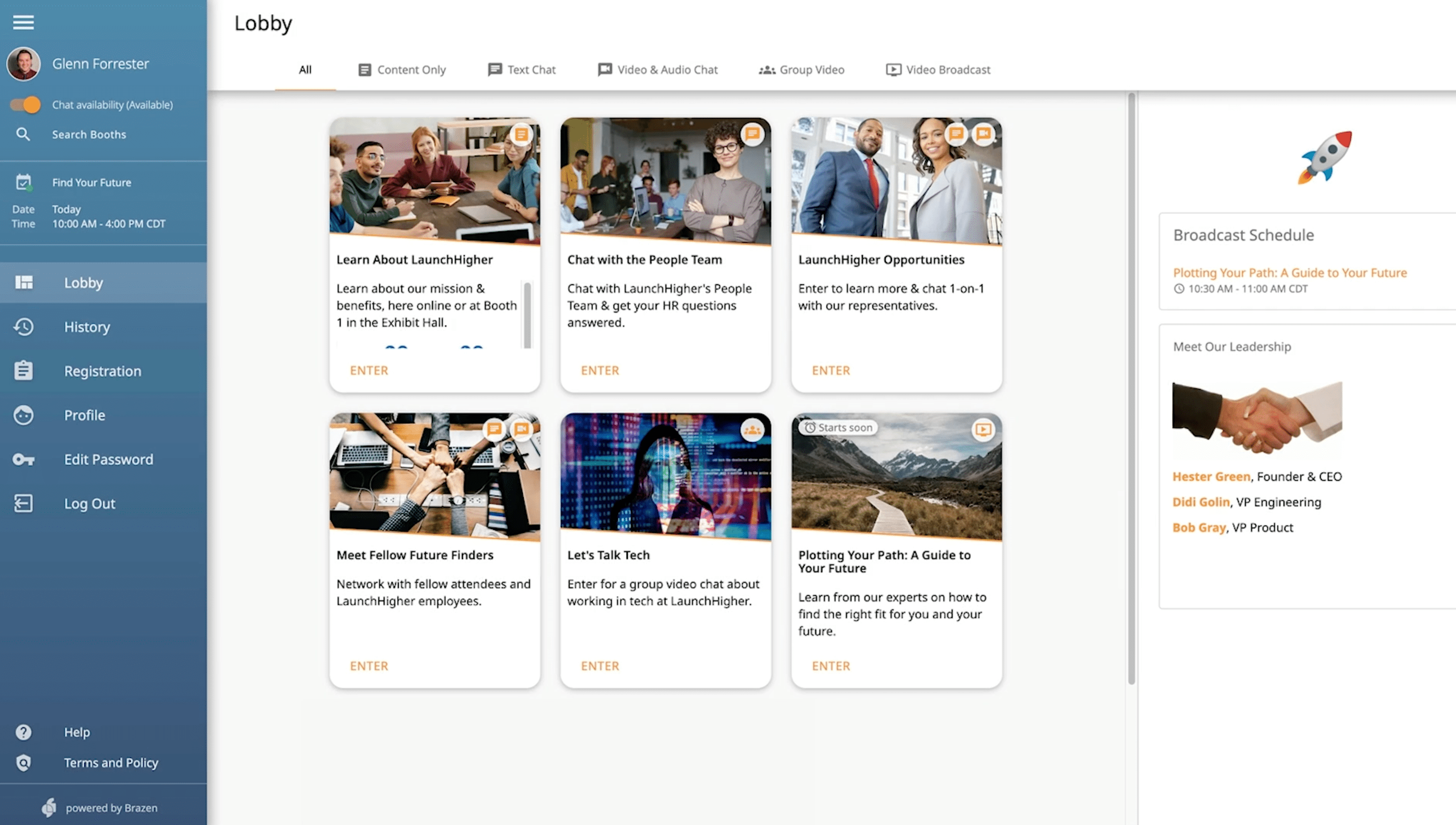Switch to Content Only tab
This screenshot has height=825, width=1456.
click(x=402, y=70)
